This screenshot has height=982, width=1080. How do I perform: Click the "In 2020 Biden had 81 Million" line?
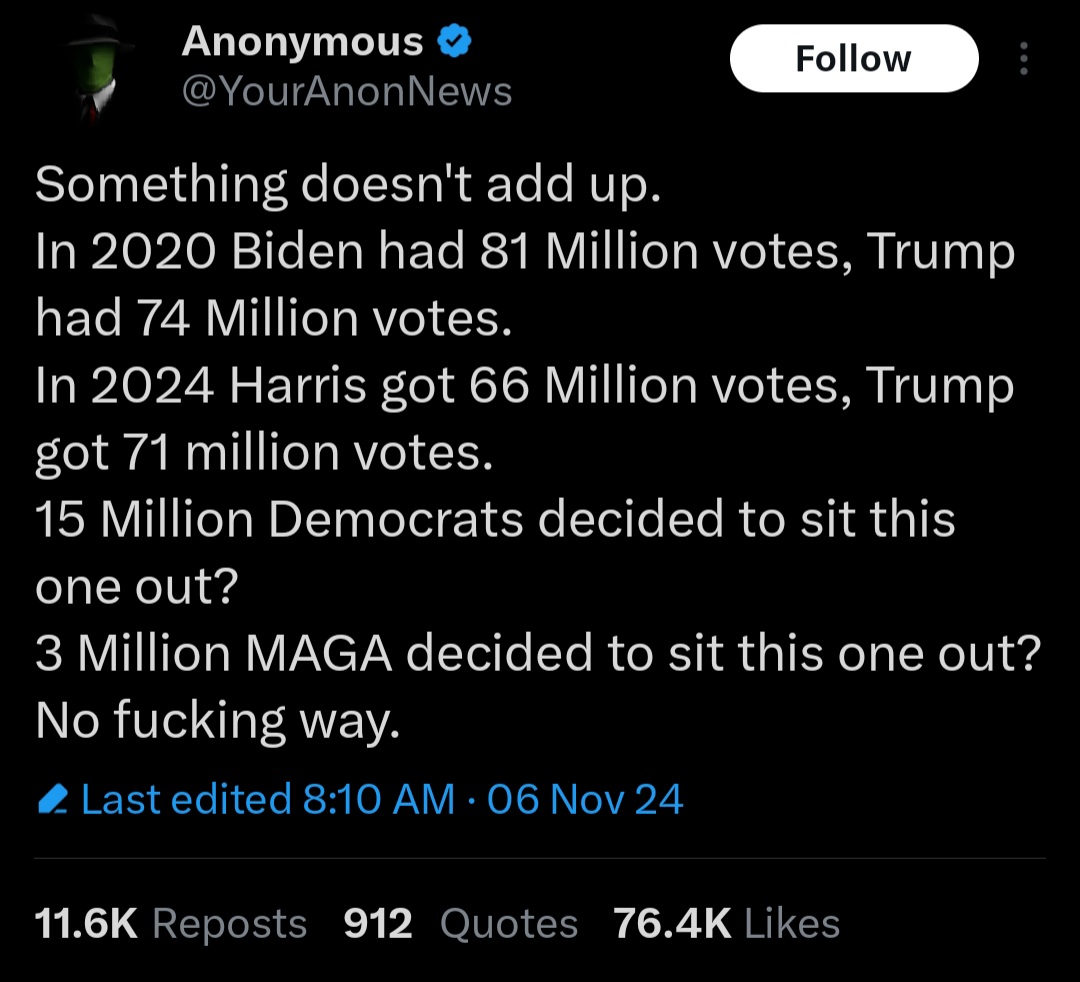(525, 252)
